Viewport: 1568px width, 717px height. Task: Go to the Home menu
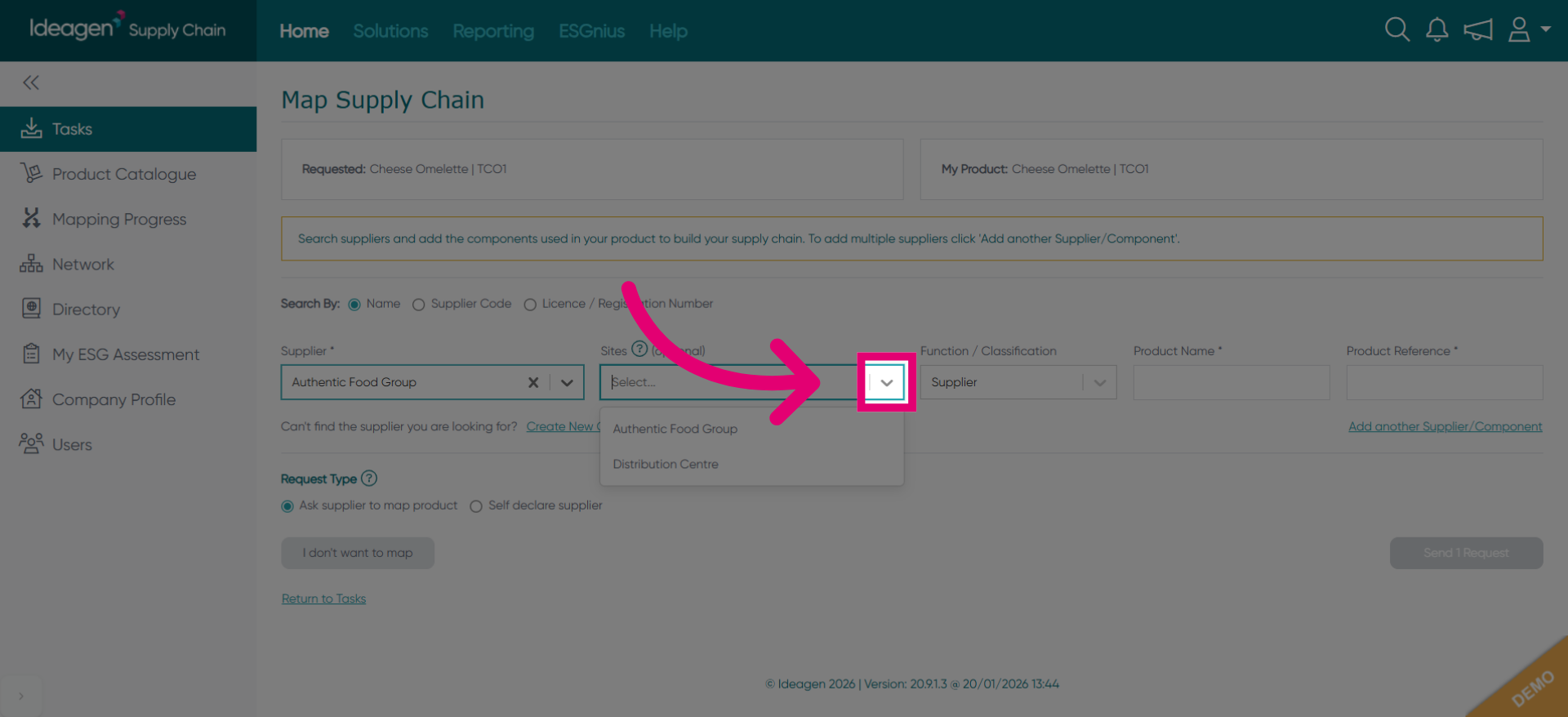(304, 31)
